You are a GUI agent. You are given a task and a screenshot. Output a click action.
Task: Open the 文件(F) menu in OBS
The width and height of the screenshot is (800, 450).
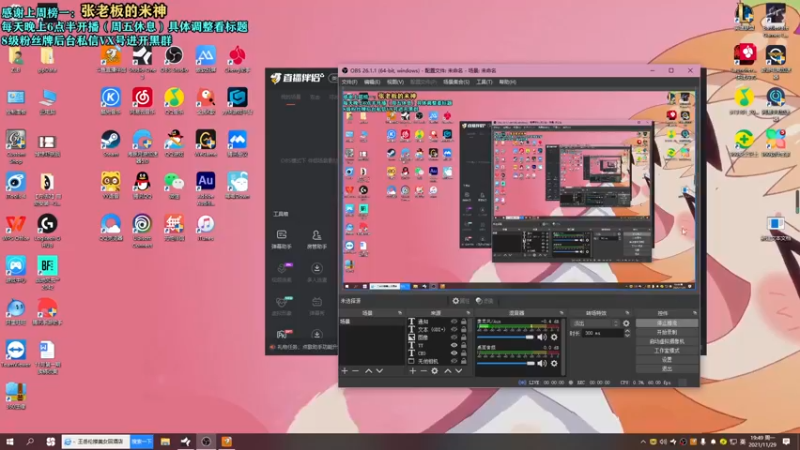click(349, 82)
